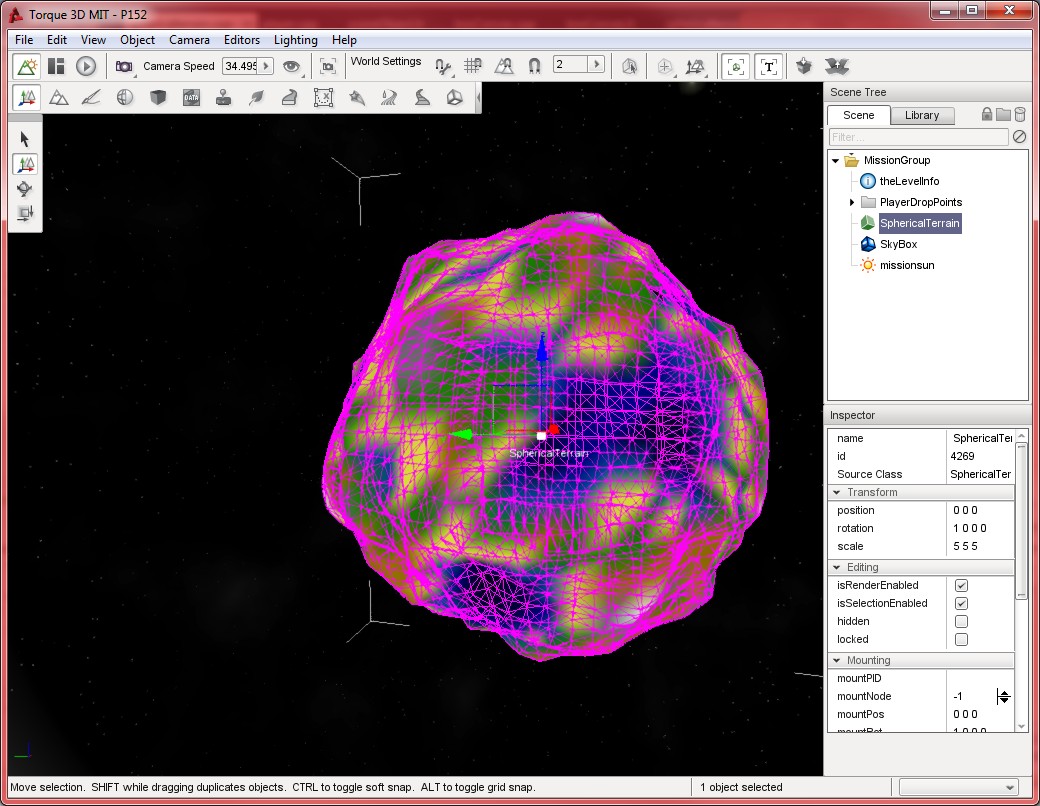Click the clear filter icon in Scene Tree

1019,137
